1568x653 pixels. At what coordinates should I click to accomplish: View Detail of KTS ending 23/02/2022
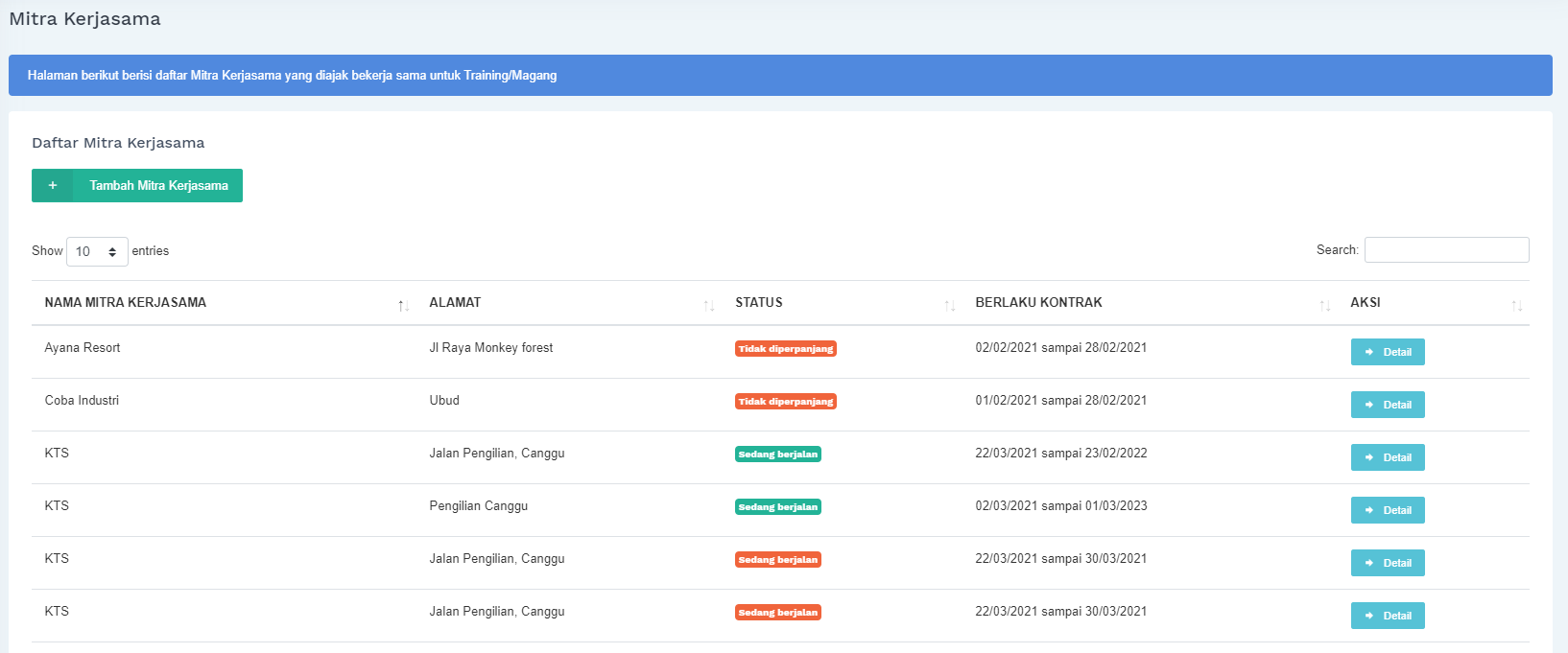click(x=1387, y=457)
